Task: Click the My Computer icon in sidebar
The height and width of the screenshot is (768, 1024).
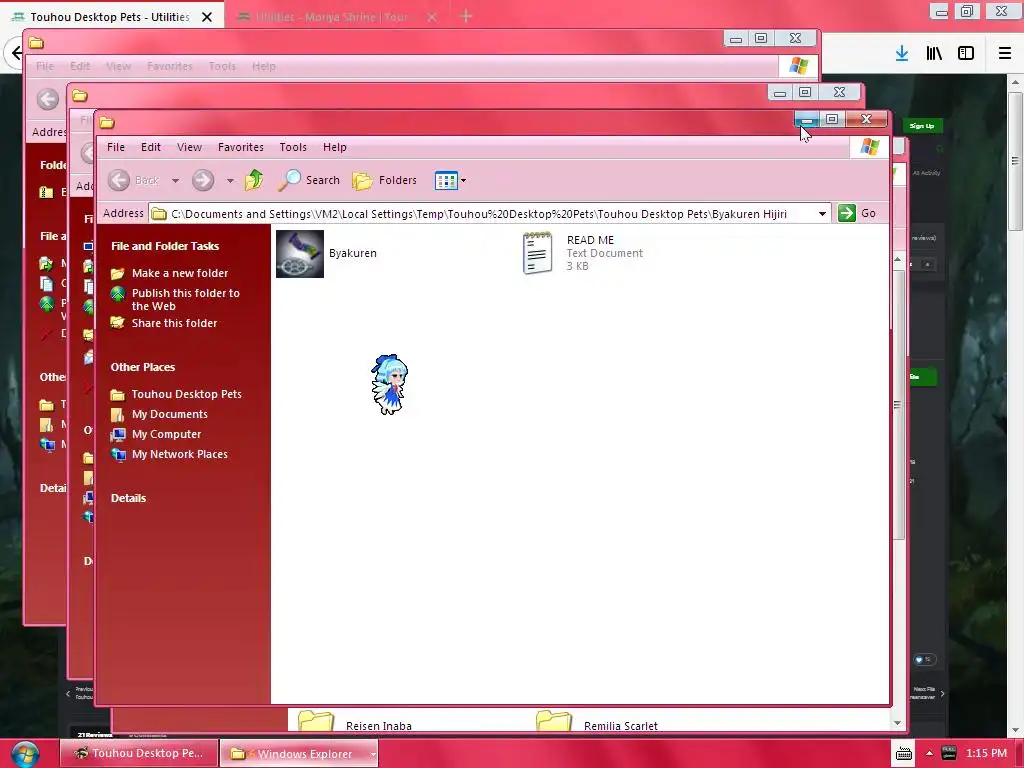Action: tap(118, 434)
